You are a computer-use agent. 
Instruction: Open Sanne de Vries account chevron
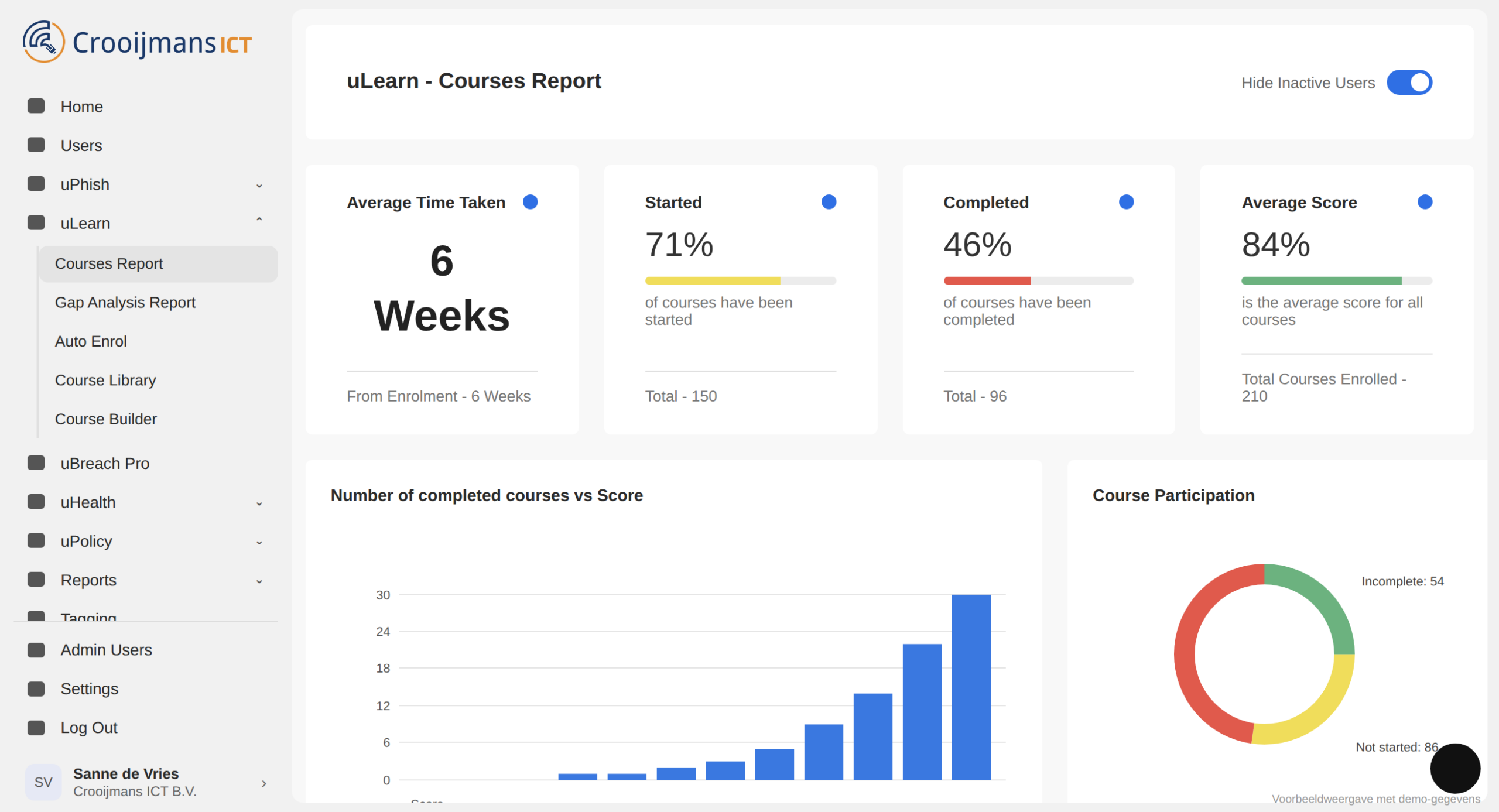click(x=263, y=783)
